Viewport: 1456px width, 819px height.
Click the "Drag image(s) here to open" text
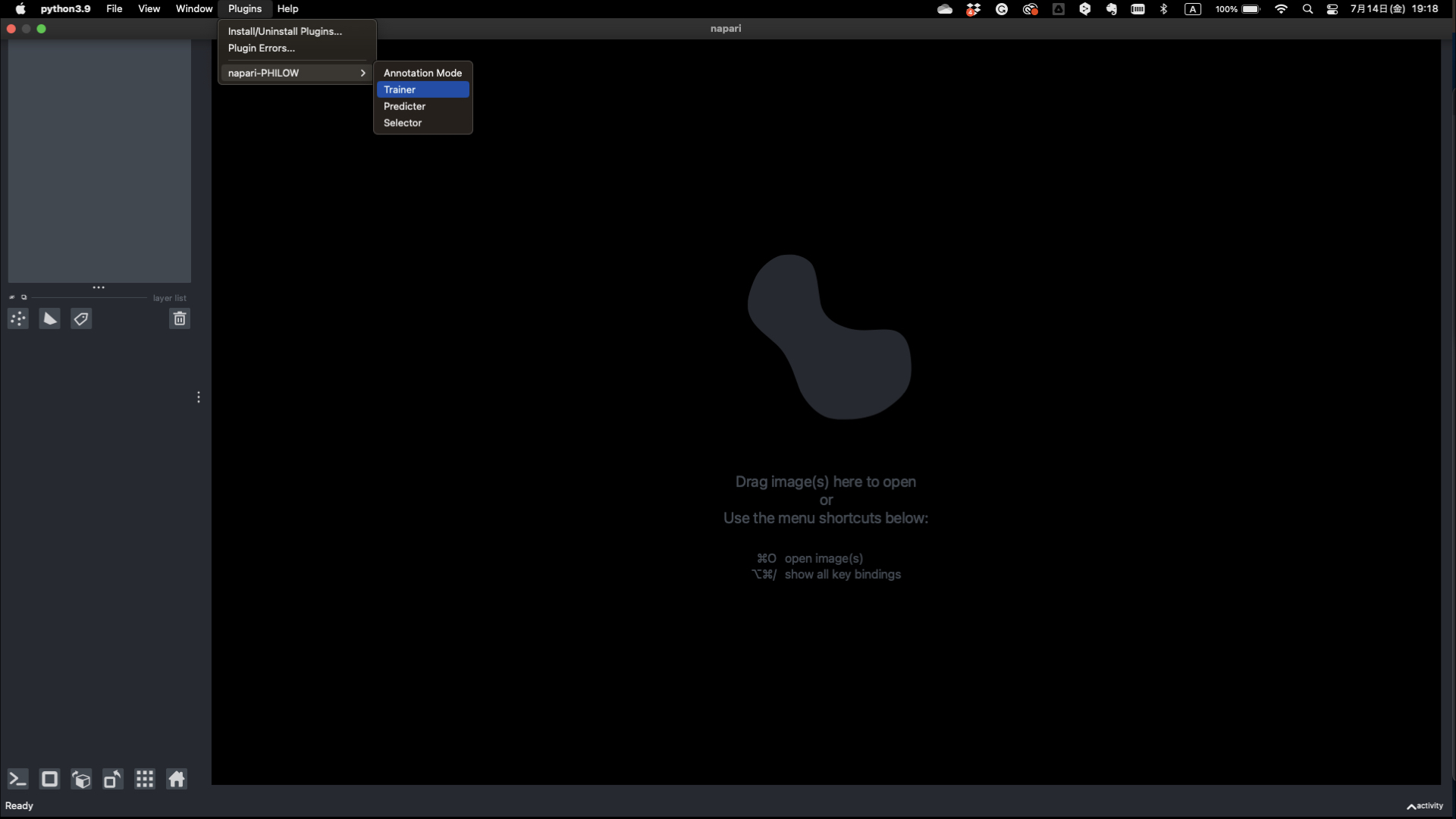coord(826,482)
